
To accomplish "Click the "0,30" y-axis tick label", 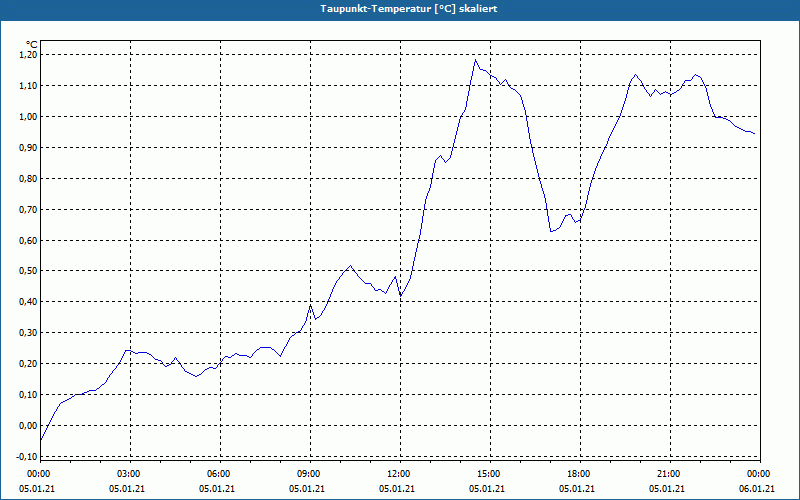I will (30, 333).
